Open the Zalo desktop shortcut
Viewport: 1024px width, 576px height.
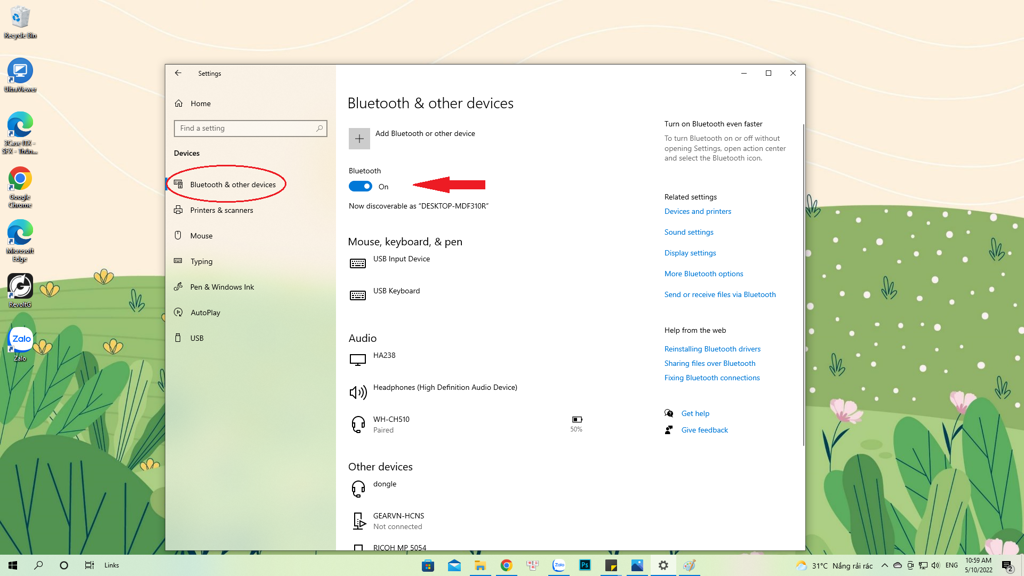[x=20, y=344]
